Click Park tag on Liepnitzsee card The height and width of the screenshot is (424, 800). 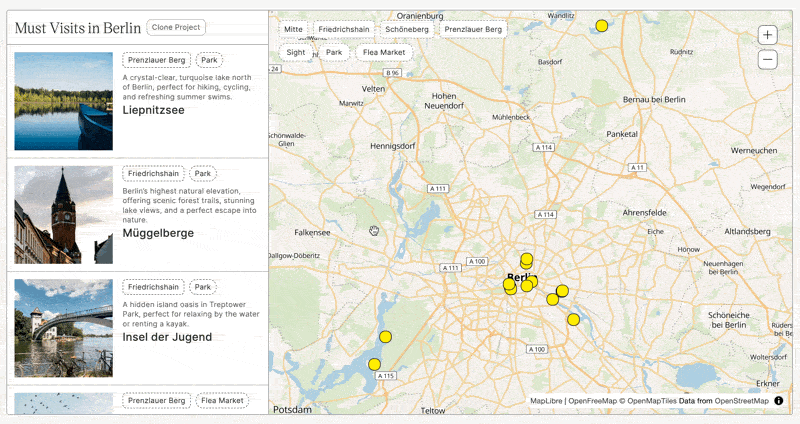[209, 60]
